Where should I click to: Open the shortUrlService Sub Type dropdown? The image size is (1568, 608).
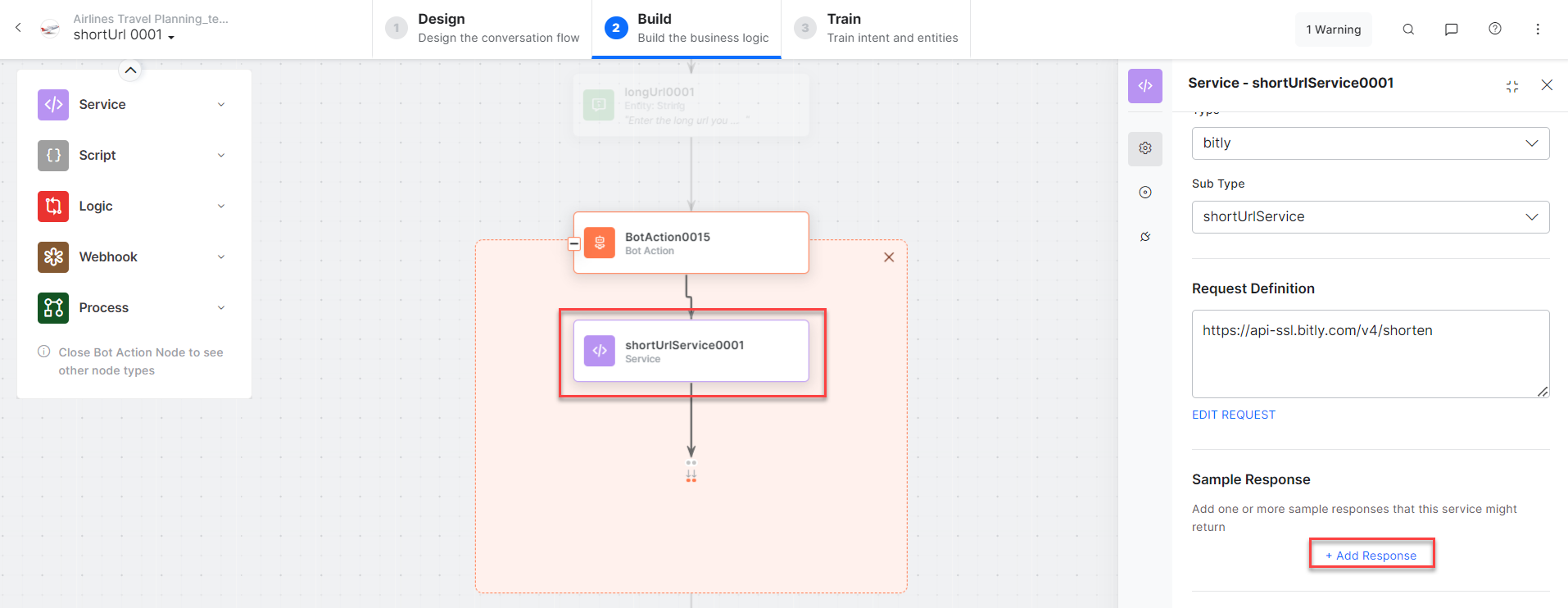[x=1370, y=217]
